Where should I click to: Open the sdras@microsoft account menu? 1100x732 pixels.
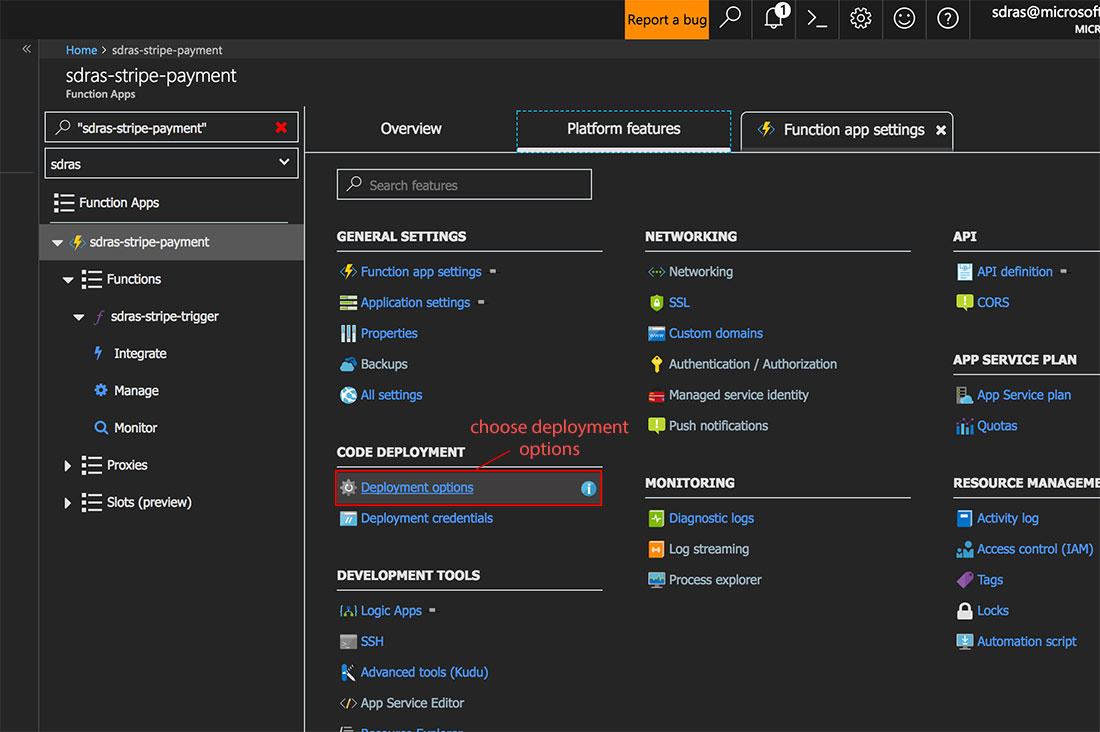(1045, 19)
